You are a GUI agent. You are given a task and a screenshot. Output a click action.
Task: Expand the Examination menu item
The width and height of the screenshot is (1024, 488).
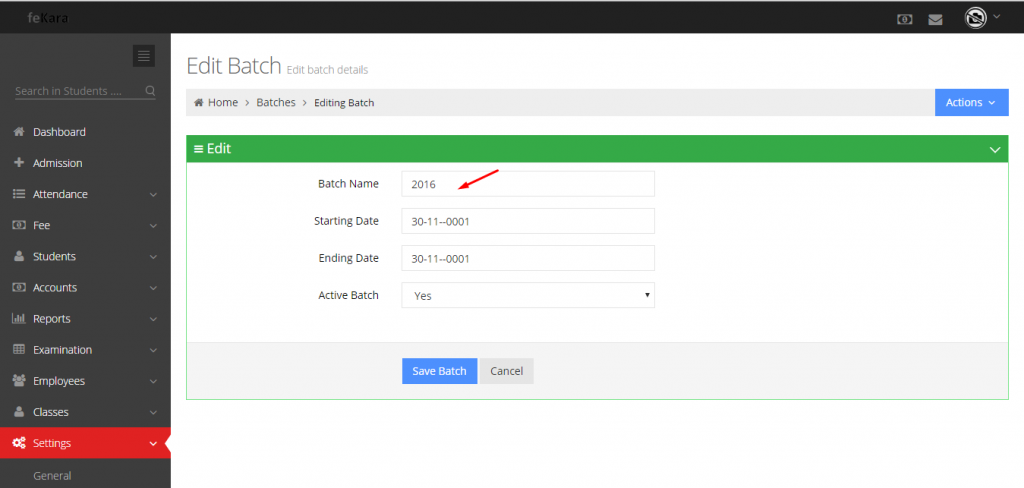tap(85, 350)
